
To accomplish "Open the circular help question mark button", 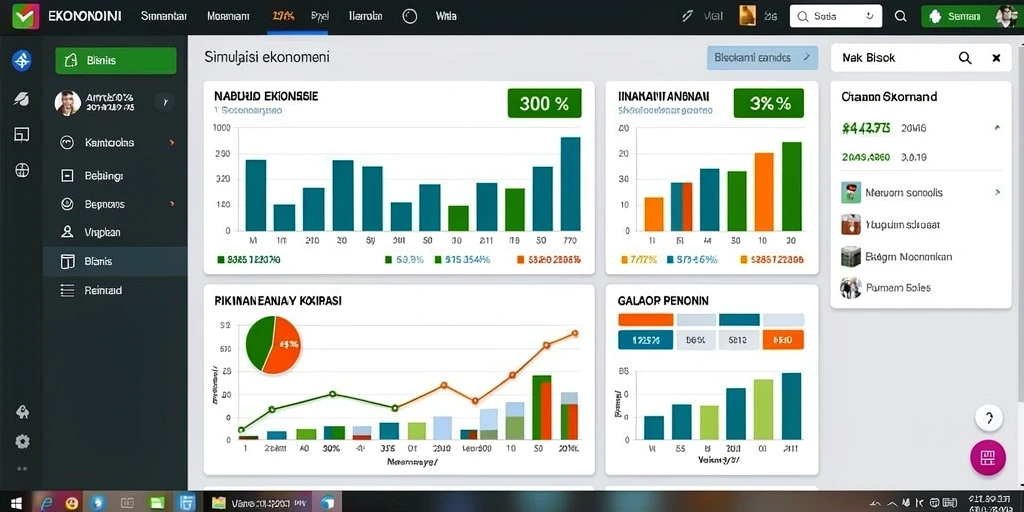I will pyautogui.click(x=989, y=418).
